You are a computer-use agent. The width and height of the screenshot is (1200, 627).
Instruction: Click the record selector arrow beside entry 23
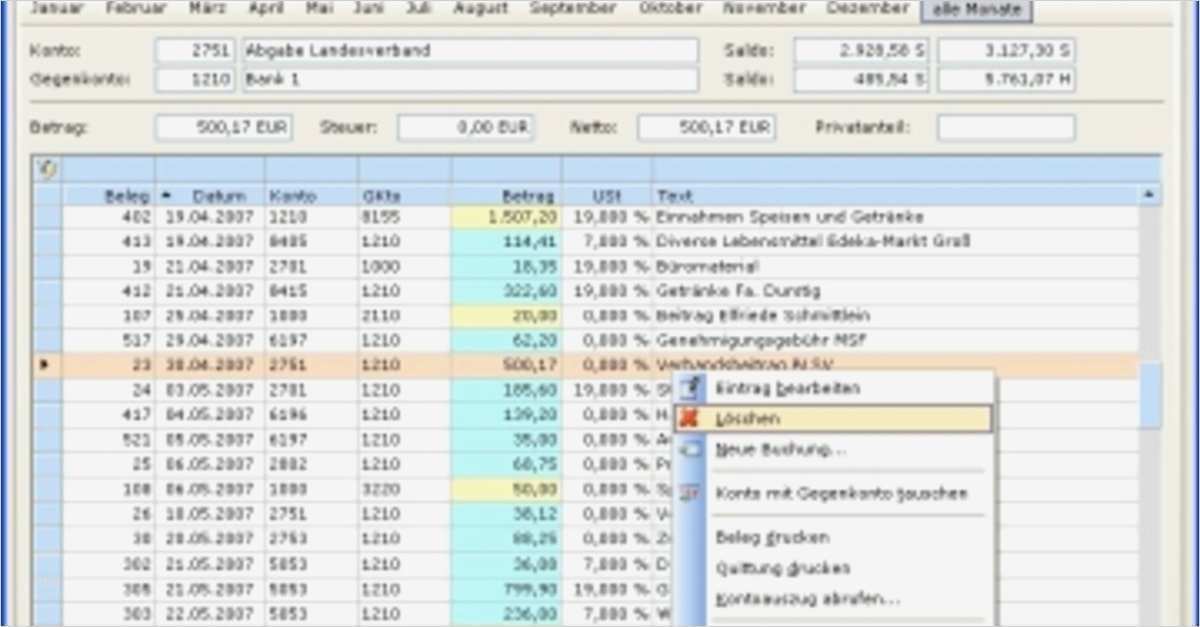(45, 364)
